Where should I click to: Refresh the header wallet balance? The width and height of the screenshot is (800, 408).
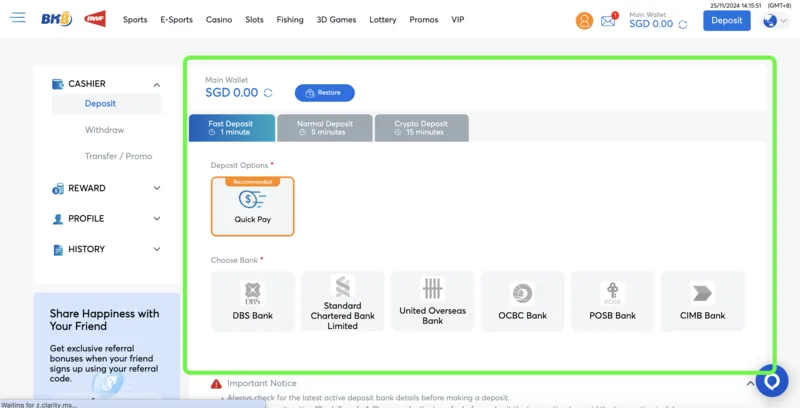(x=683, y=24)
